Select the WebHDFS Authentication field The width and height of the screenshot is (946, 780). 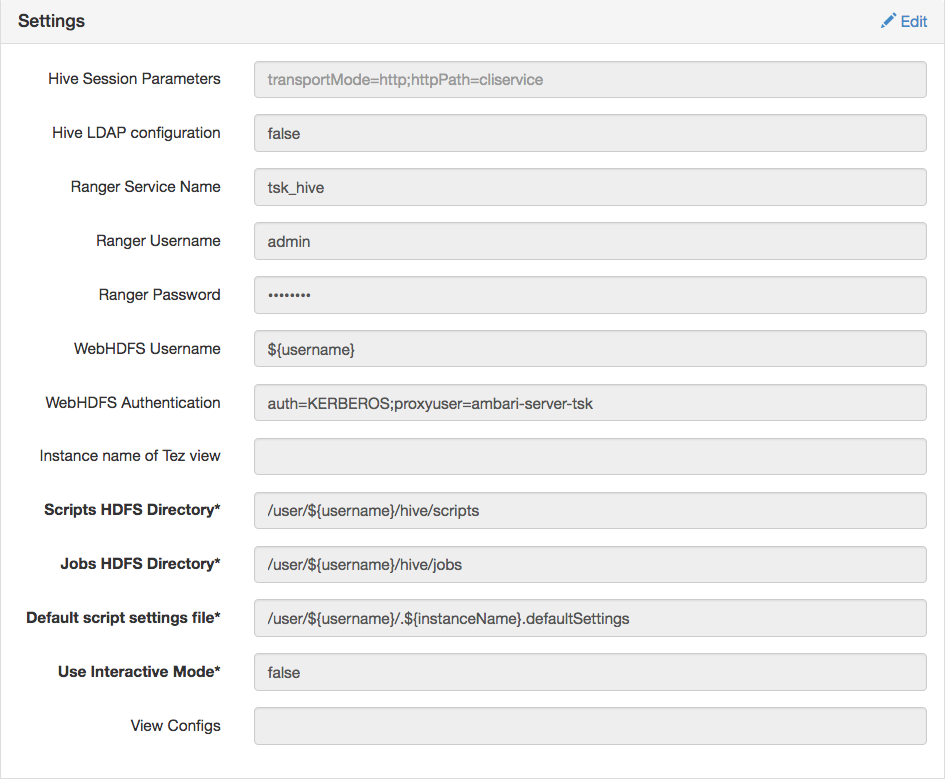point(590,402)
